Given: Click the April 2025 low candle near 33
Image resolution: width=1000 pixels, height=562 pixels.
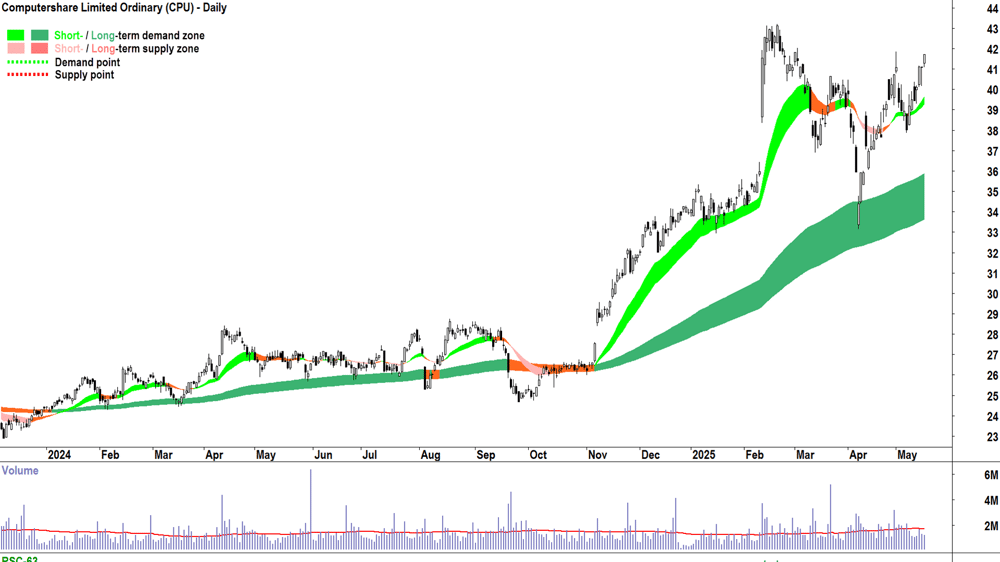Looking at the screenshot, I should coord(858,214).
